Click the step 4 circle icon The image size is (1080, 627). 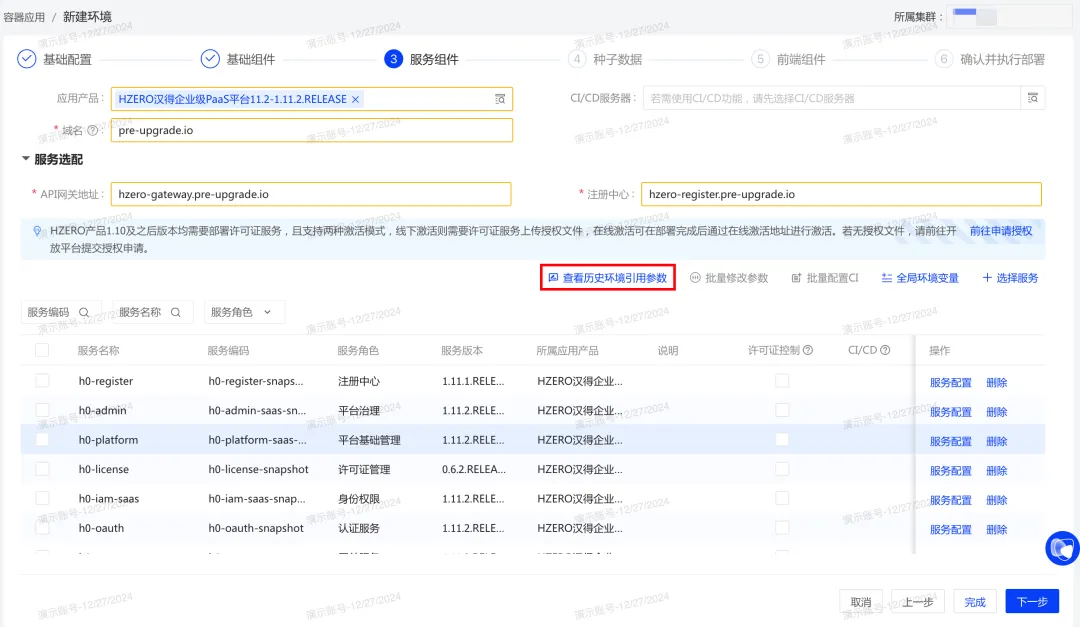click(577, 59)
